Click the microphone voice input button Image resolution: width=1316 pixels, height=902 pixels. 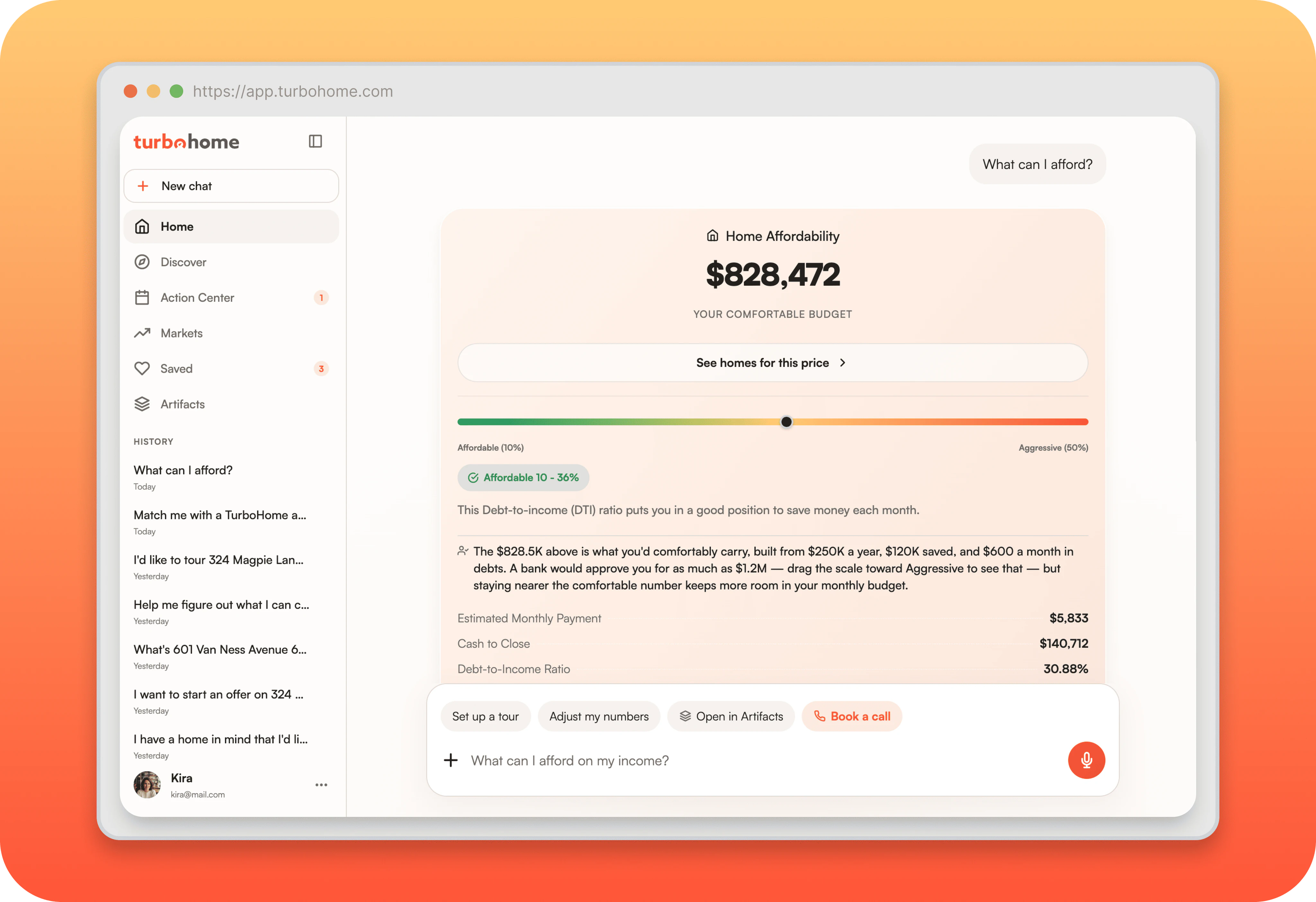1086,760
